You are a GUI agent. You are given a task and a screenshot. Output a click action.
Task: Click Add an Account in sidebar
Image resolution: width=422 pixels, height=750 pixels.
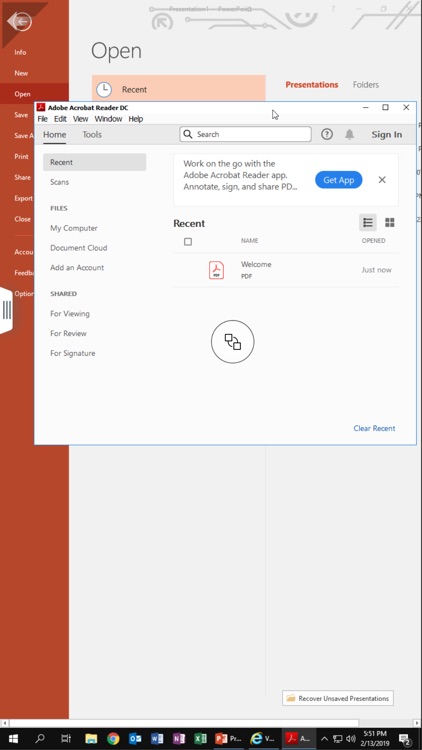[77, 267]
